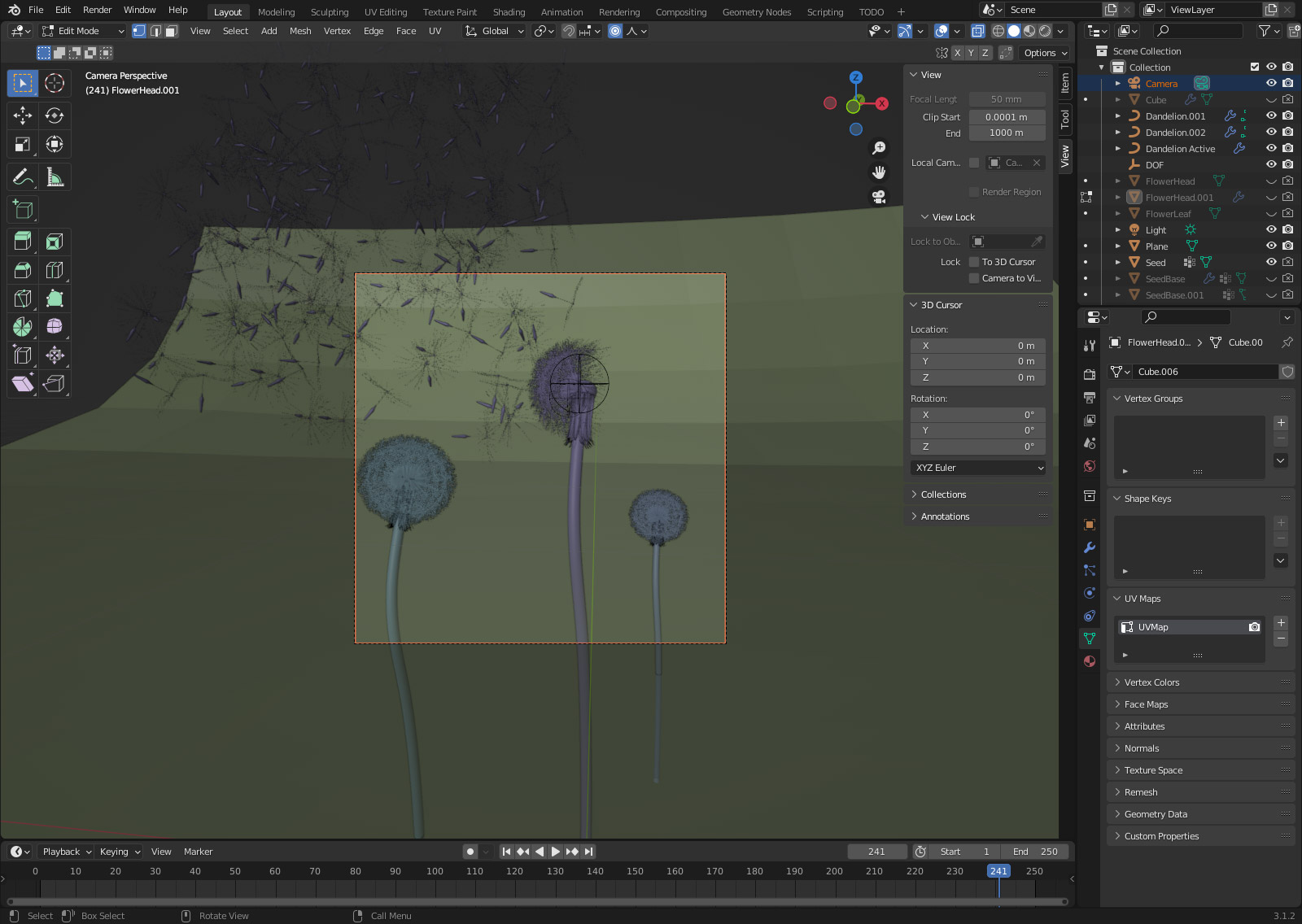The image size is (1302, 924).
Task: Switch to face select mode
Action: click(171, 31)
